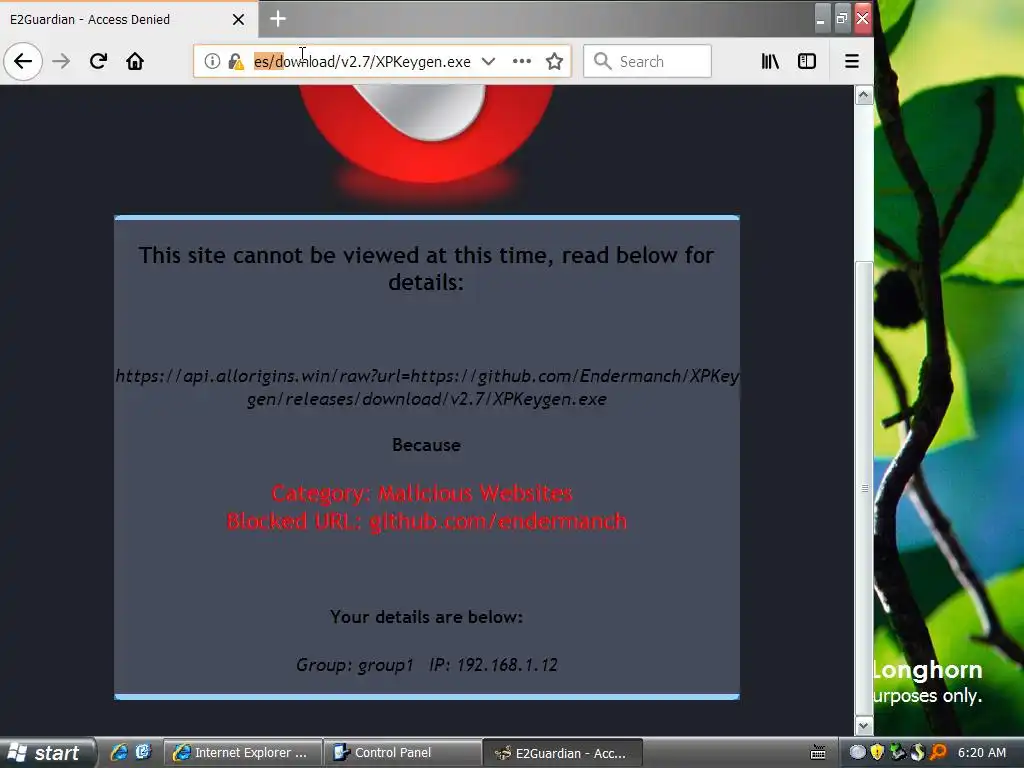Screen dimensions: 1024x768
Task: Click the 6:20 AM taskbar clock
Action: coord(982,753)
